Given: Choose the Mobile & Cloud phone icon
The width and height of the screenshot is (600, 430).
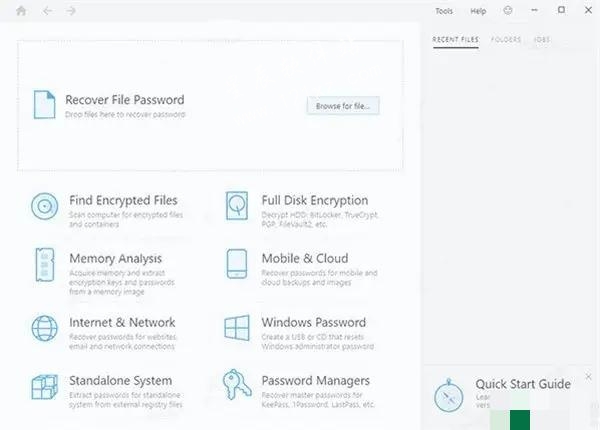Looking at the screenshot, I should coord(237,265).
